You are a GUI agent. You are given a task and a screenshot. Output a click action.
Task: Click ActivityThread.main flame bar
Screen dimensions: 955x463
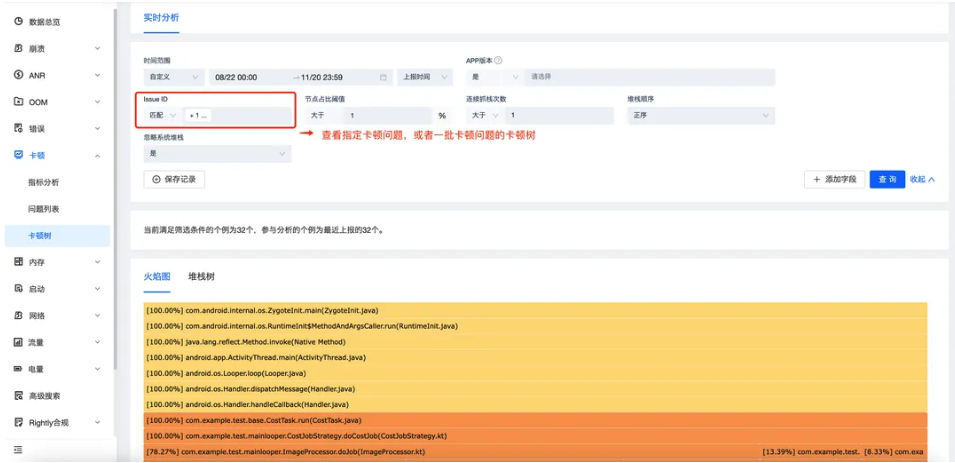[x=535, y=357]
